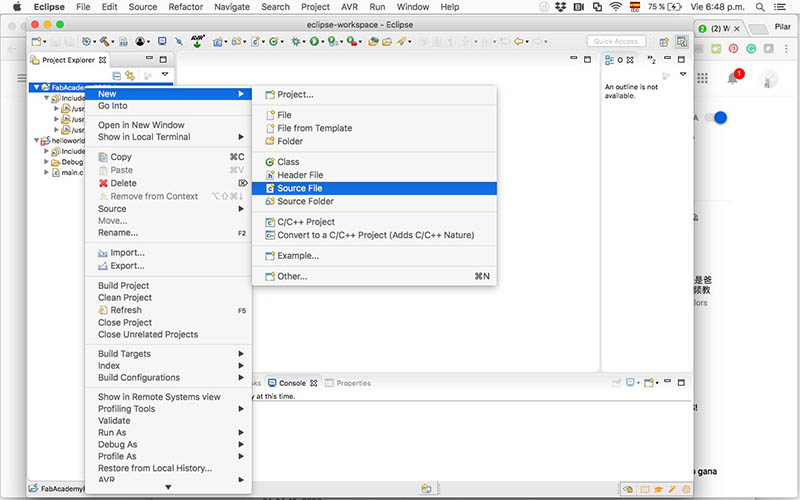
Task: Open Build Configurations submenu
Action: pyautogui.click(x=168, y=378)
